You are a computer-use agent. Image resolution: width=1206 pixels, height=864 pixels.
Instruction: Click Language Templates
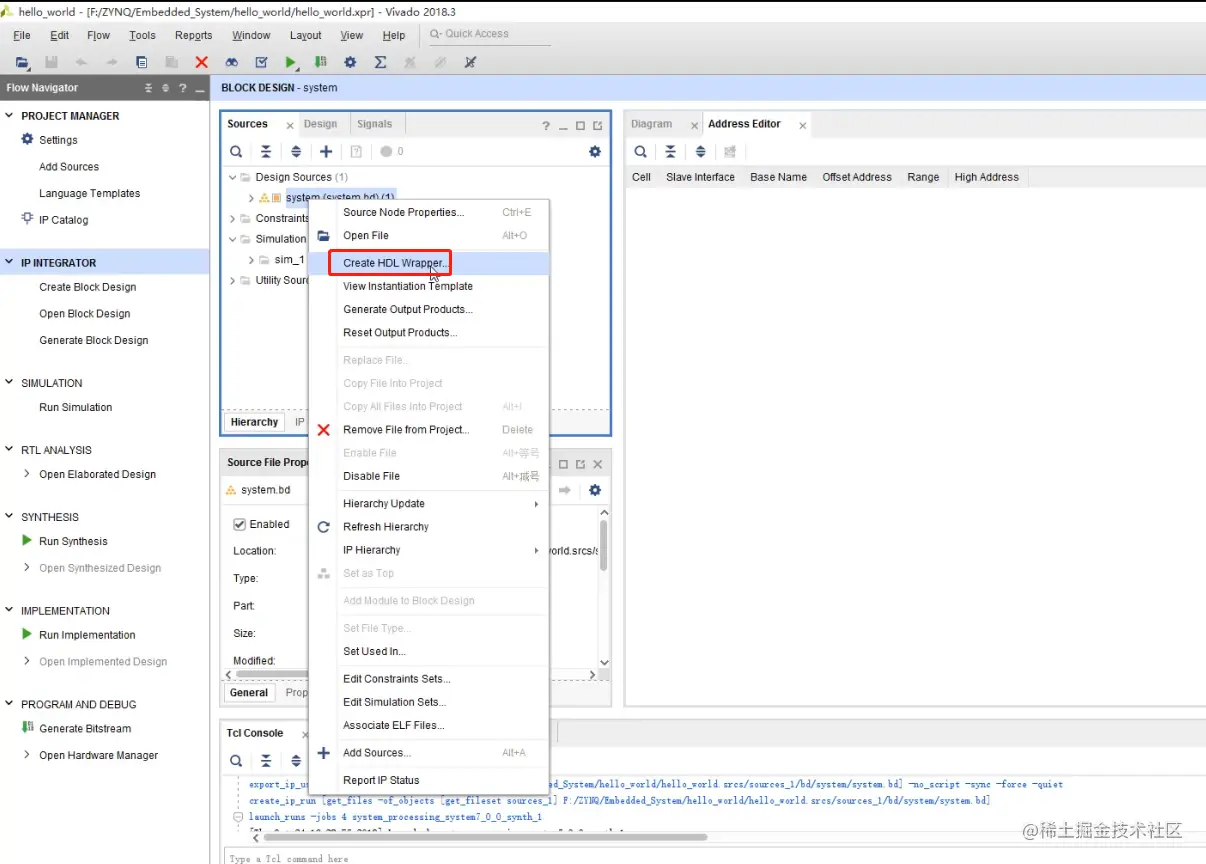[90, 194]
